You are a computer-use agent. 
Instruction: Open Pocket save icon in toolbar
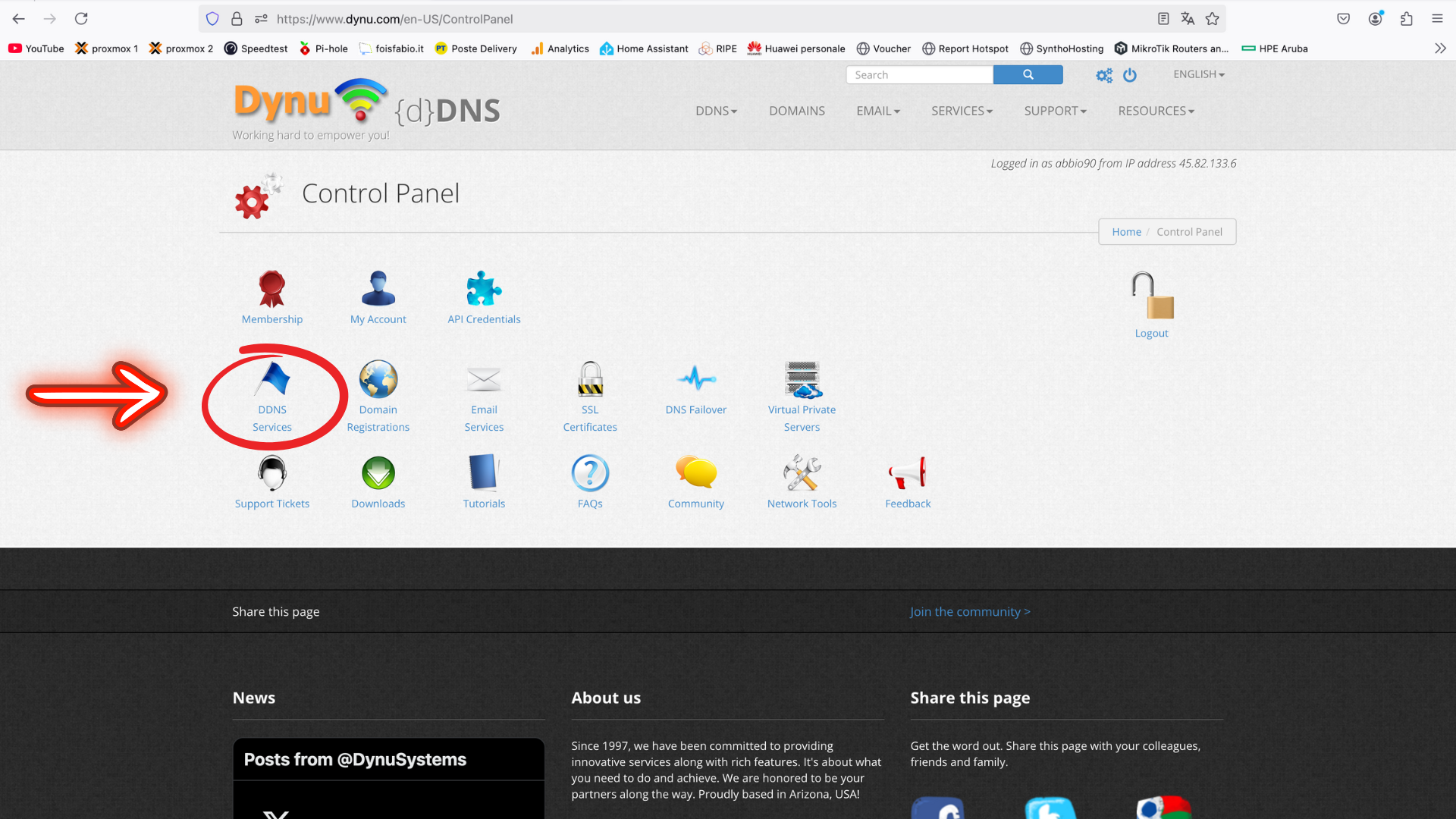pyautogui.click(x=1343, y=19)
